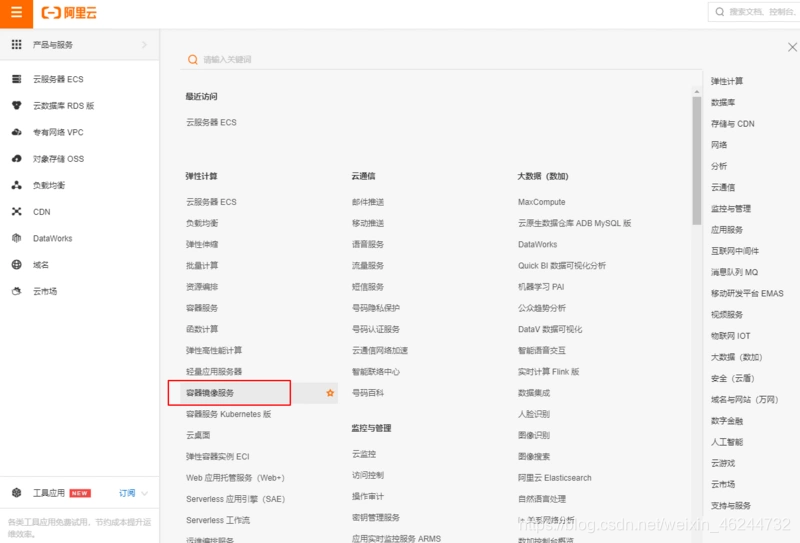Open 密钥管理服务 link
Viewport: 800px width, 543px height.
tap(376, 517)
